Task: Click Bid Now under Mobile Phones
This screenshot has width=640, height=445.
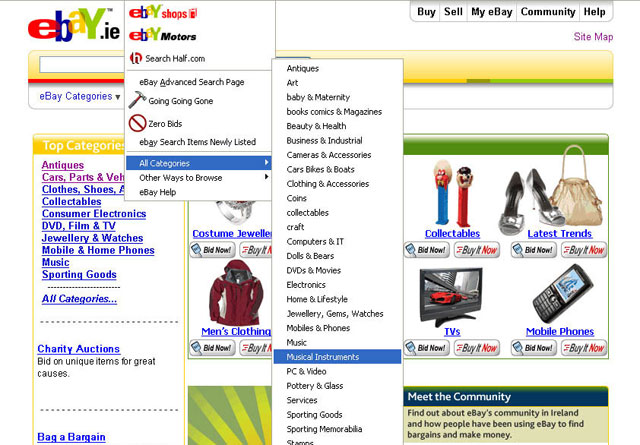Action: click(534, 348)
